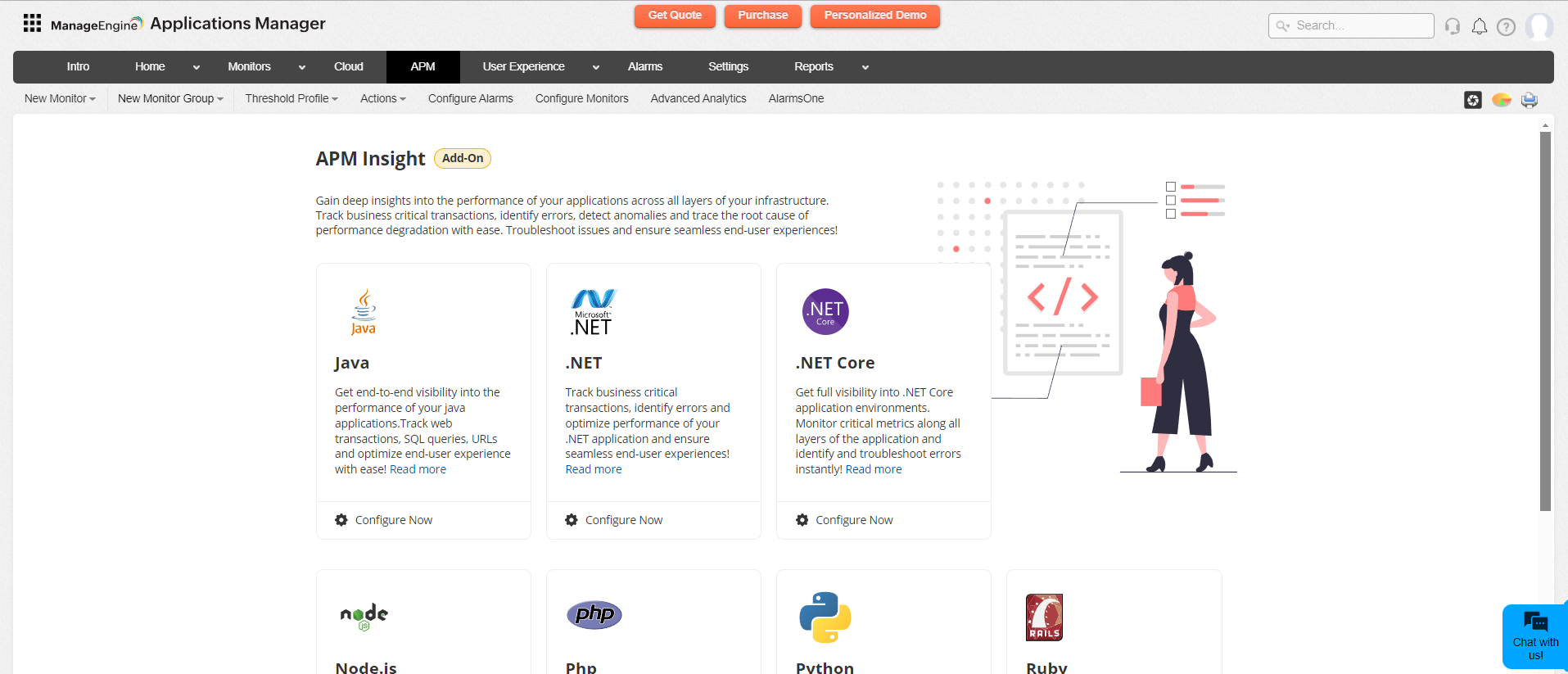
Task: Open the Actions dropdown
Action: coord(383,98)
